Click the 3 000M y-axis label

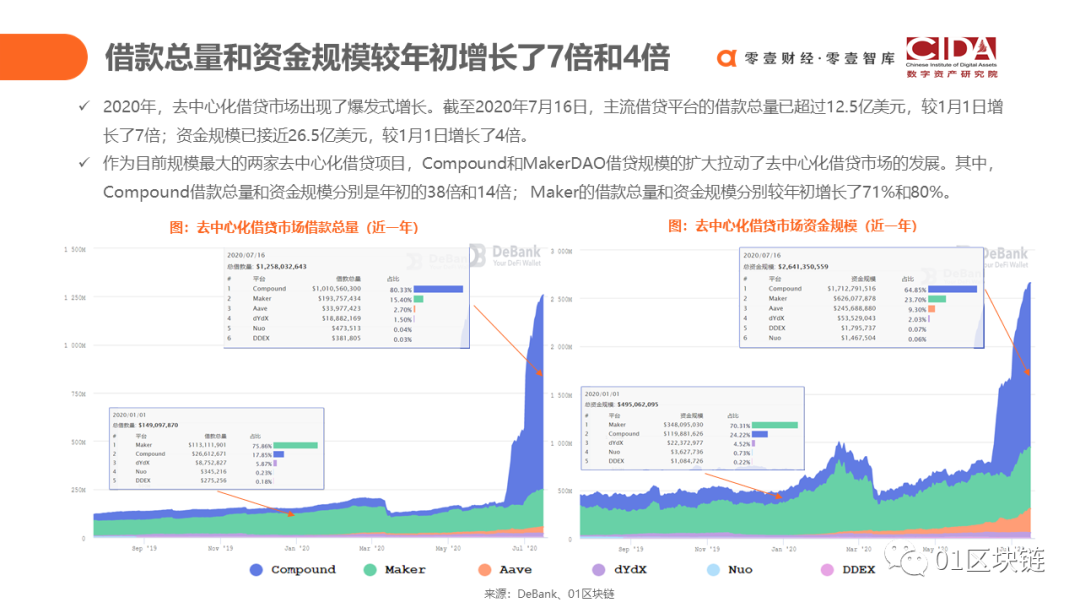pos(561,251)
